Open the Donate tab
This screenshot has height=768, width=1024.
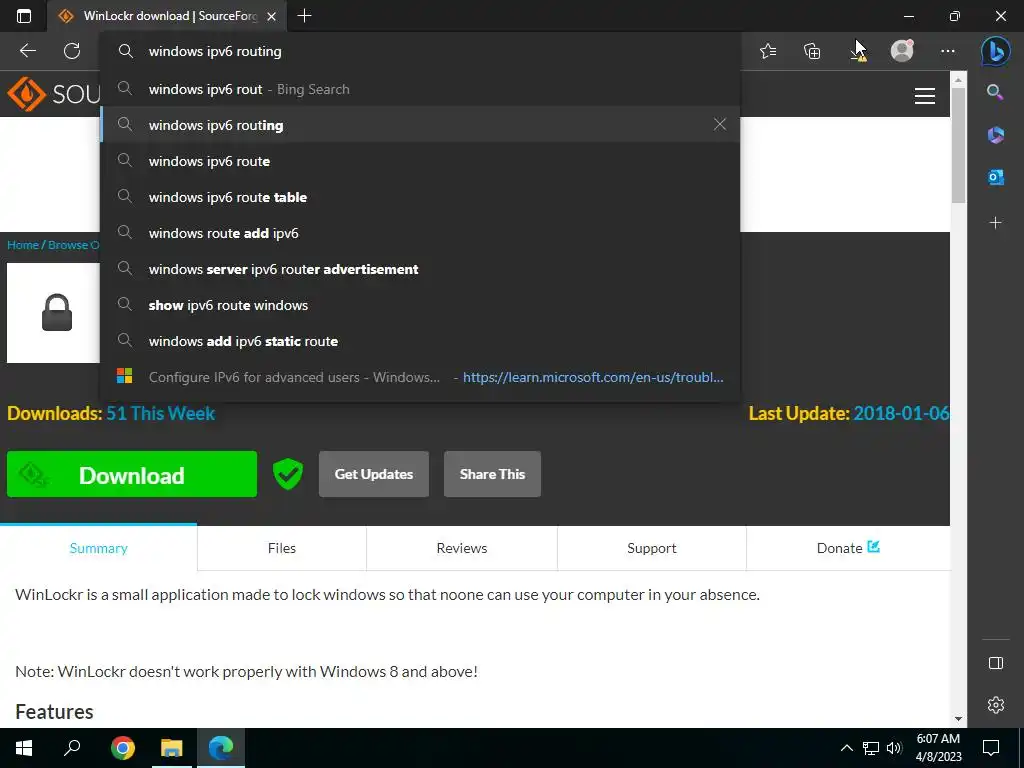point(848,548)
